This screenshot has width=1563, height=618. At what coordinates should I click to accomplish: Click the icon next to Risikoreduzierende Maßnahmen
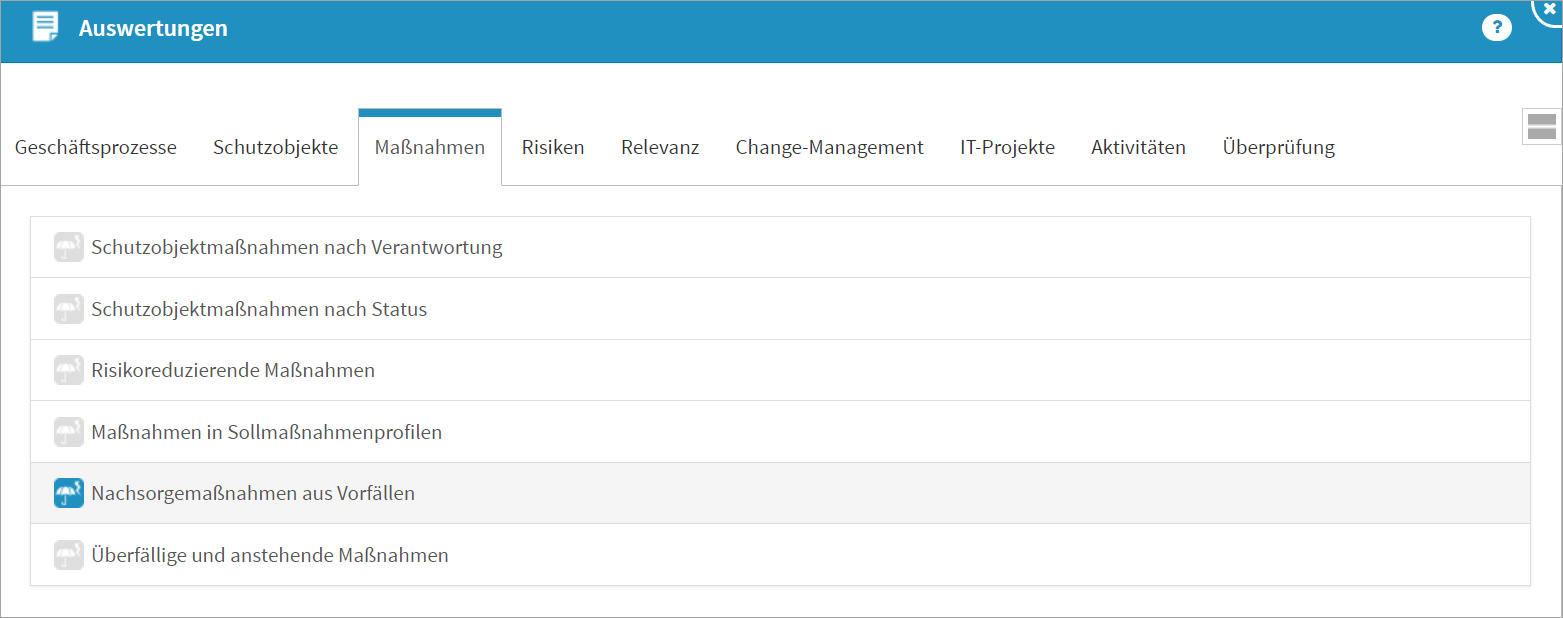click(69, 370)
